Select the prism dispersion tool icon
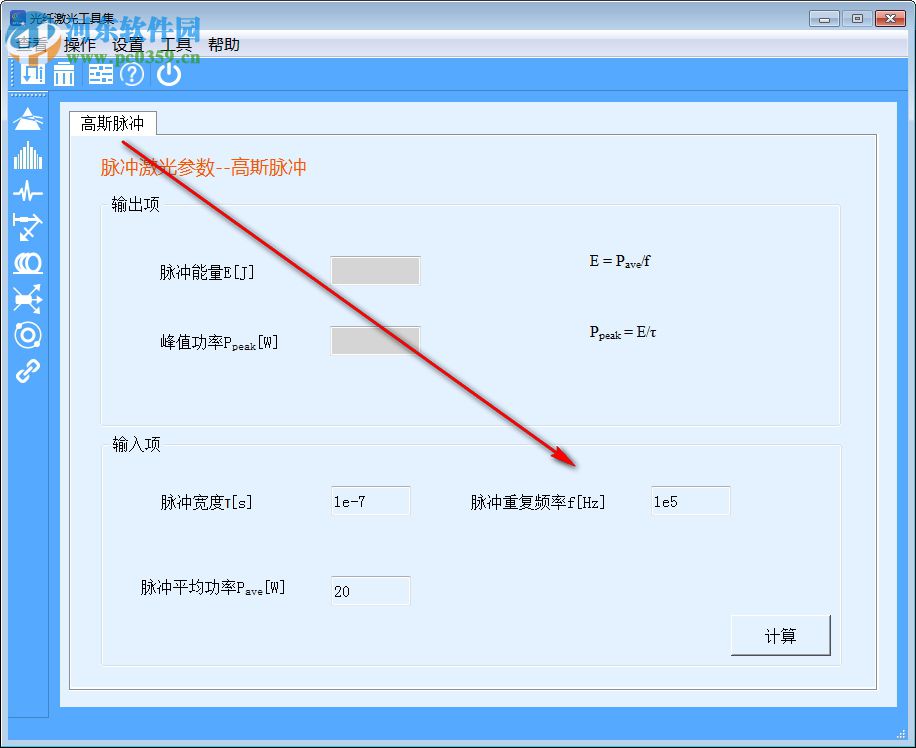 (27, 119)
